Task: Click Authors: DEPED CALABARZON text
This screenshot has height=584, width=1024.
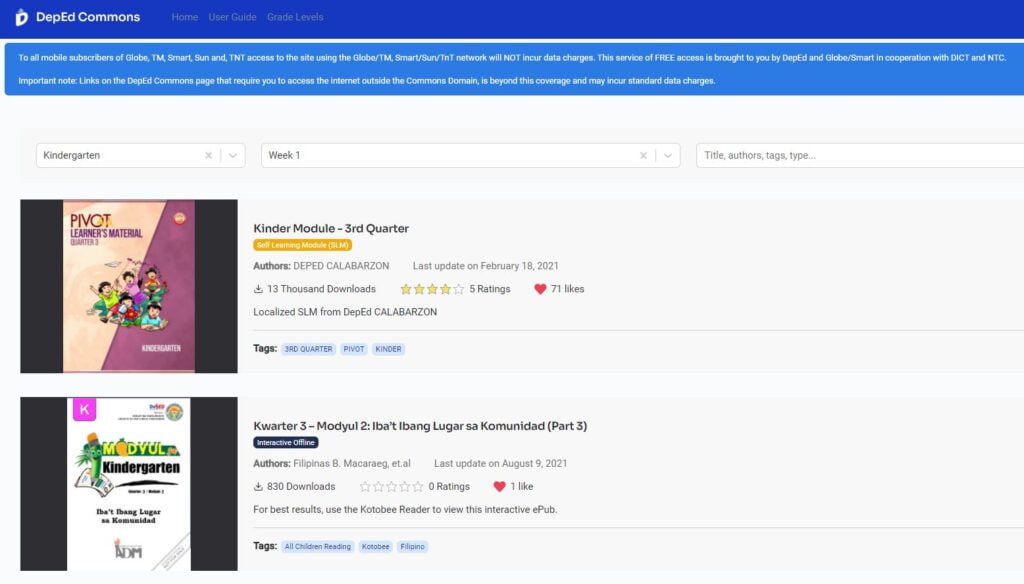Action: point(321,266)
